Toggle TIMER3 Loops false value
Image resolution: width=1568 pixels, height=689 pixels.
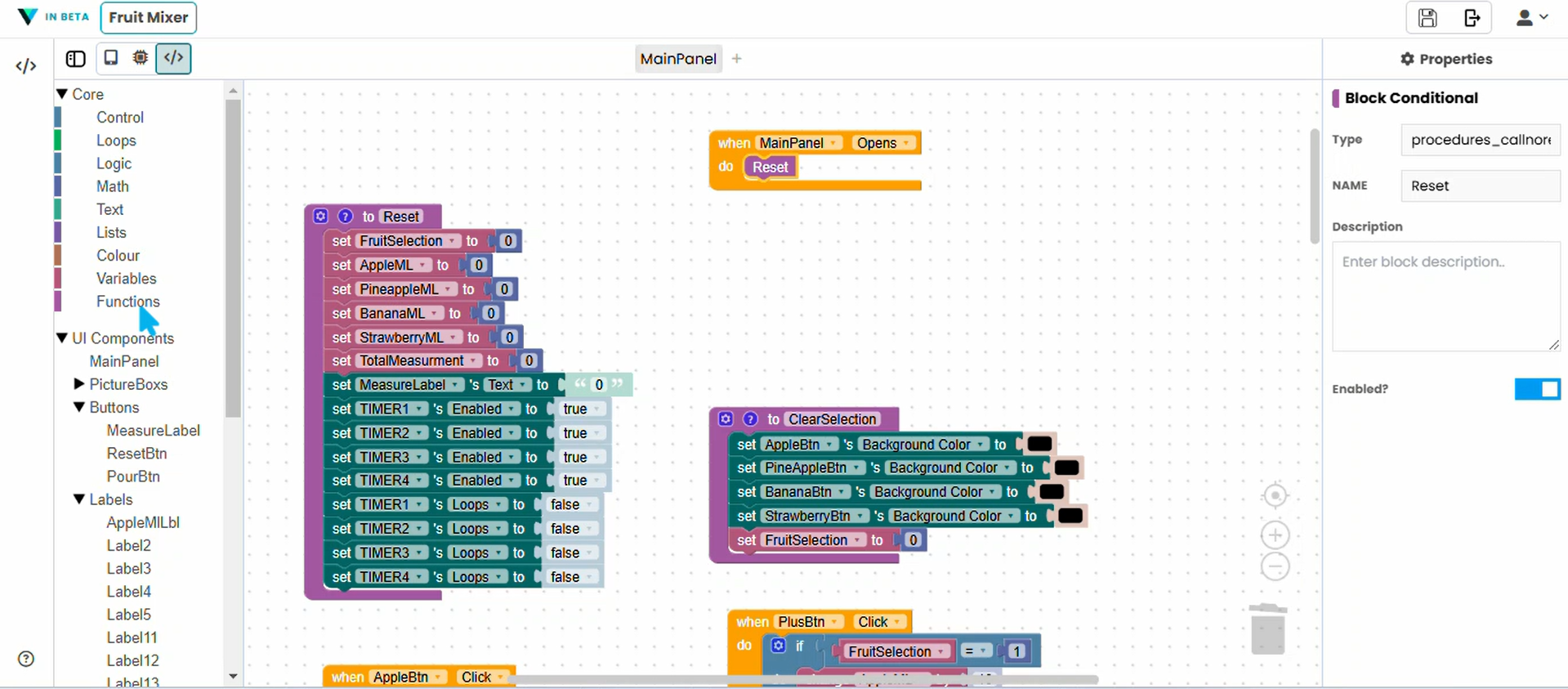pos(571,553)
